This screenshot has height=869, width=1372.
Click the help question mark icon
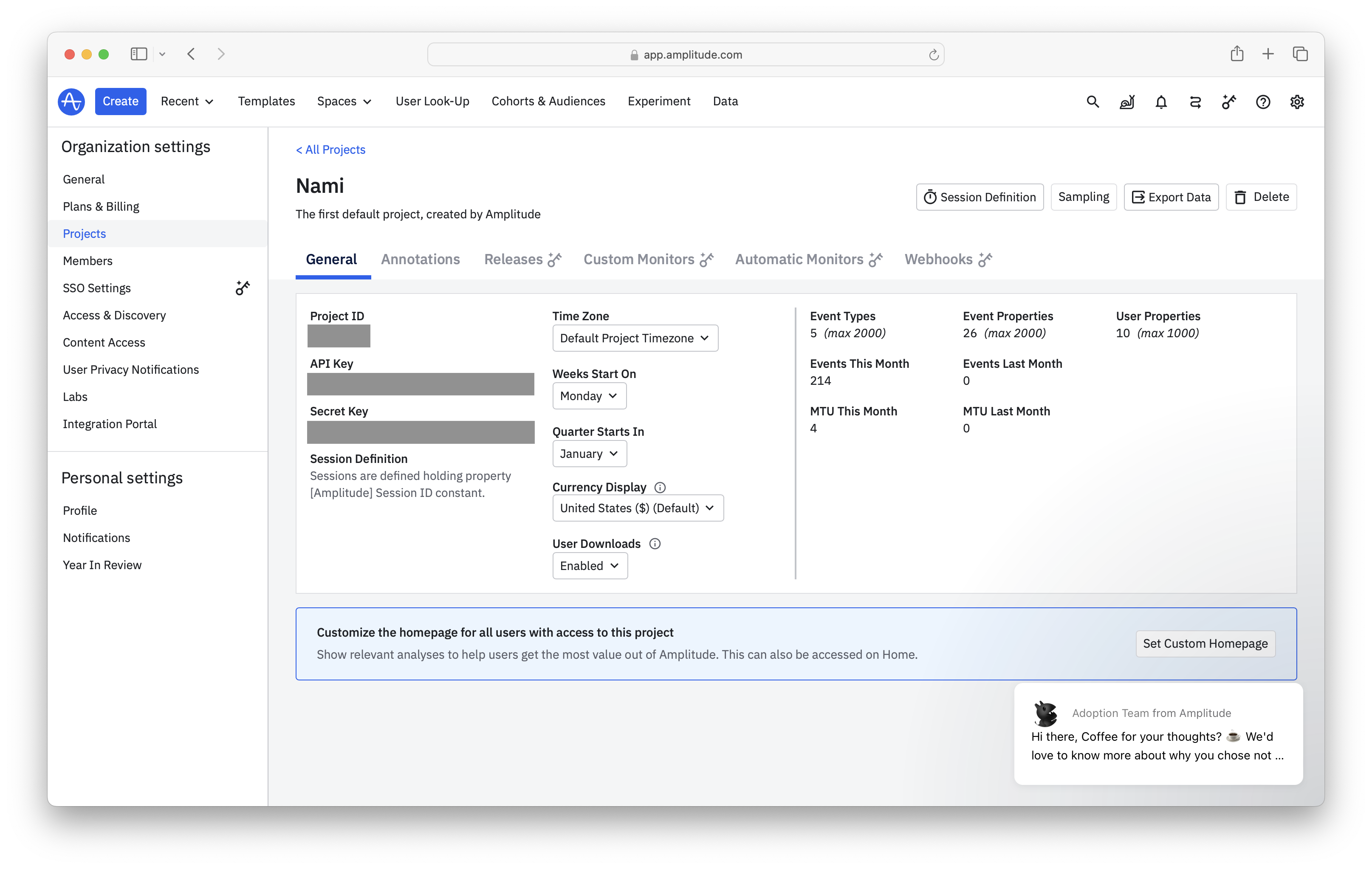click(x=1262, y=102)
